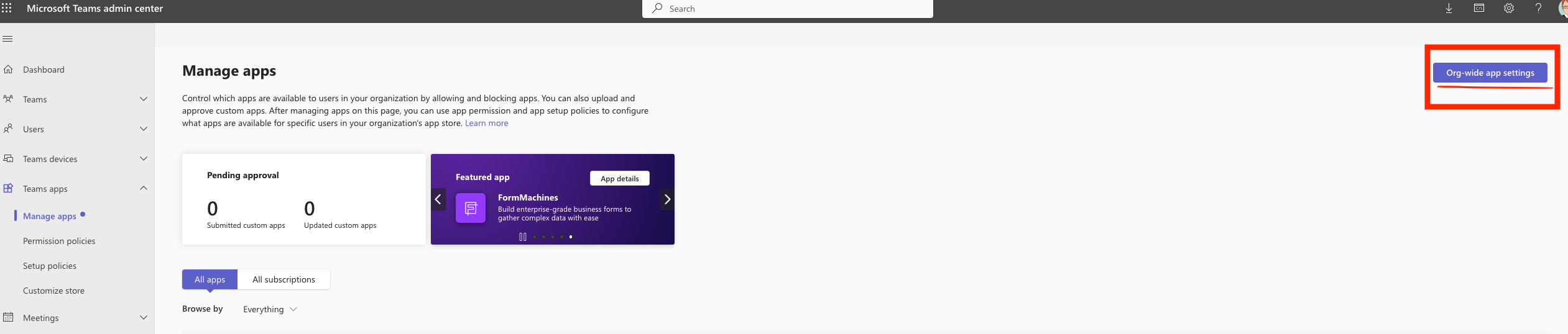Click Org-wide app settings button
The width and height of the screenshot is (1568, 334).
[1490, 73]
